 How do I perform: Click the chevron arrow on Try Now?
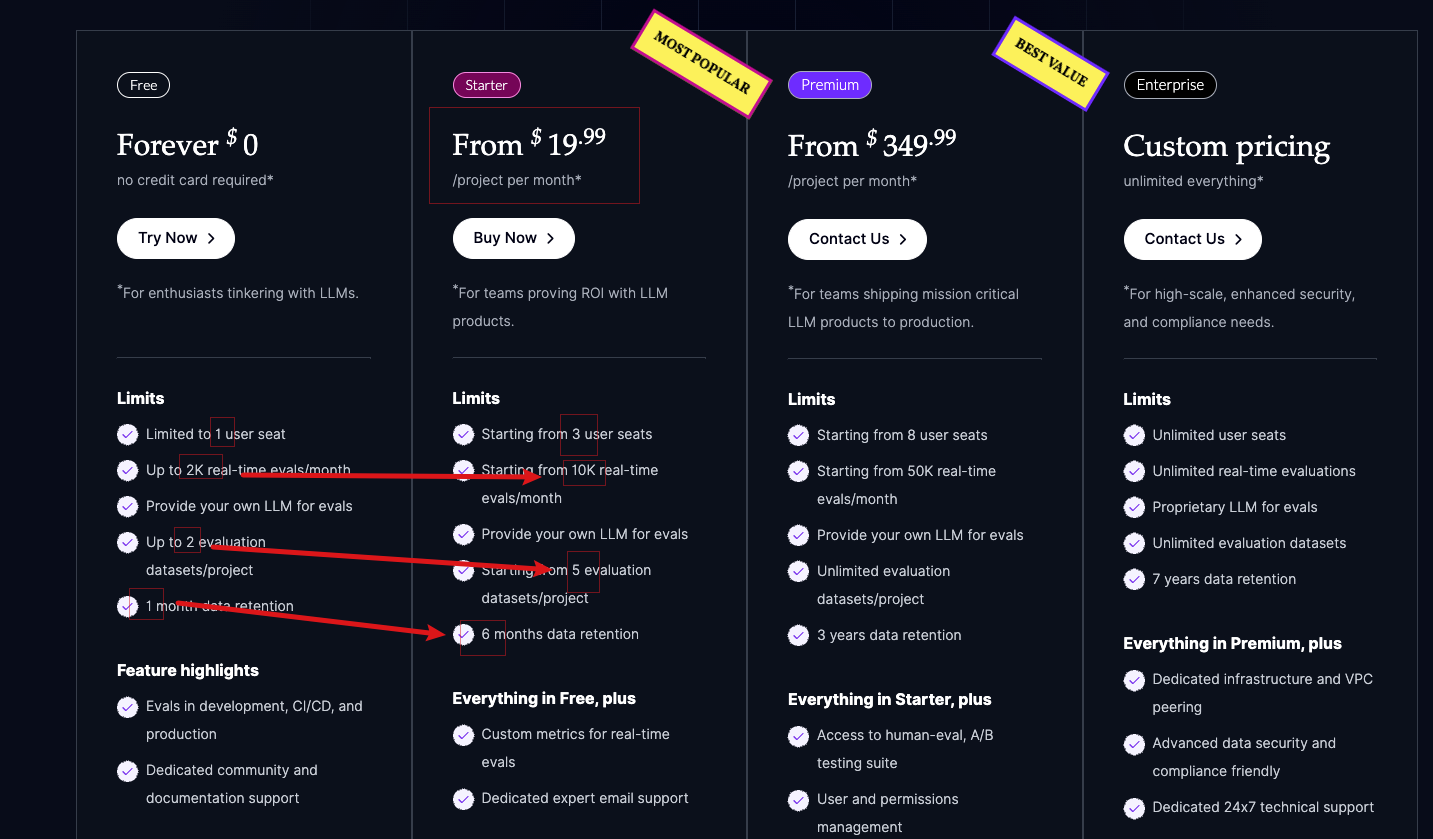click(x=211, y=238)
